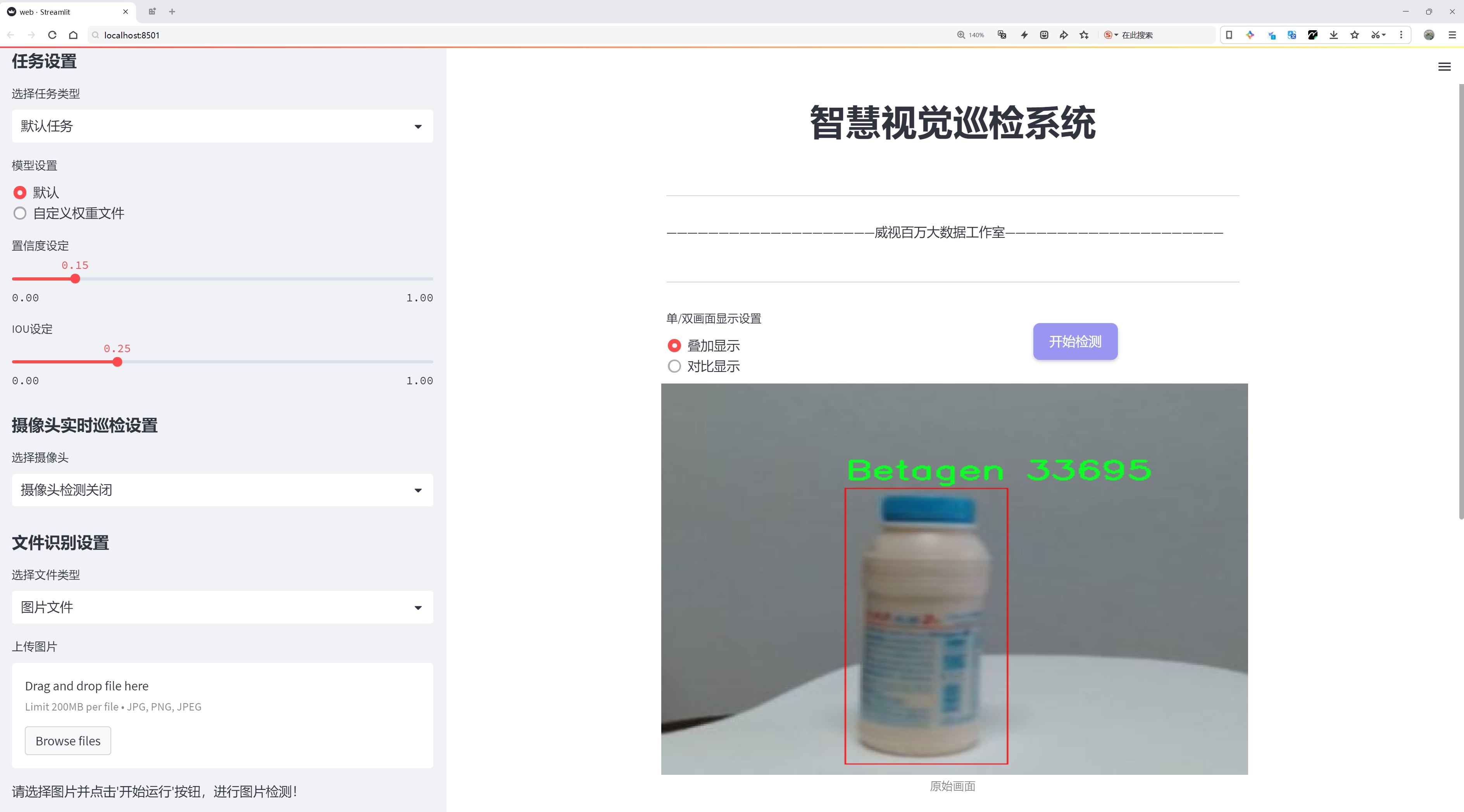Open a new browser tab with plus
Screen dimensions: 1464x812
[172, 11]
